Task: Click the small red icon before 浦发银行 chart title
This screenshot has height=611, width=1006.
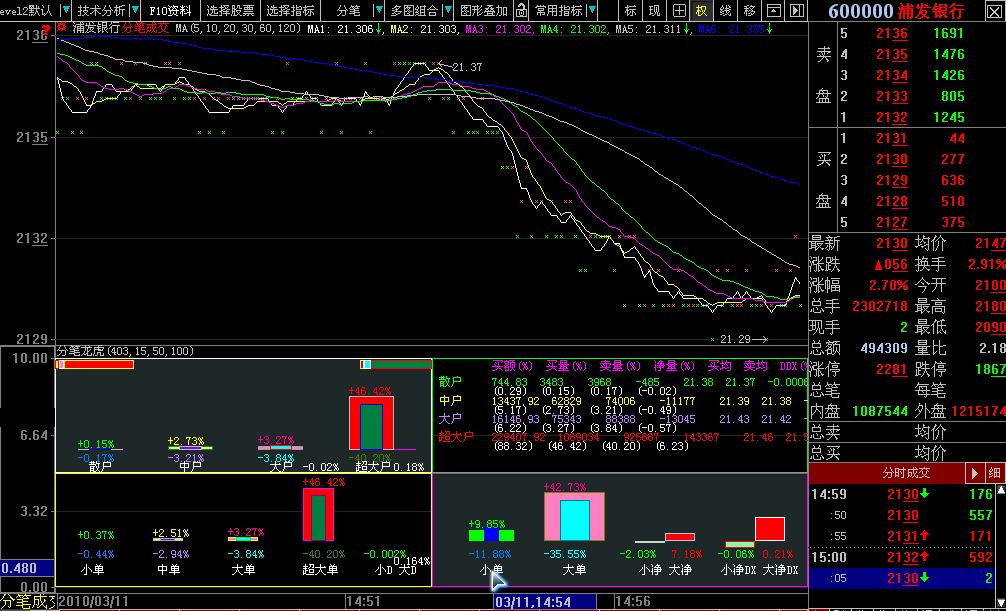Action: (x=62, y=28)
